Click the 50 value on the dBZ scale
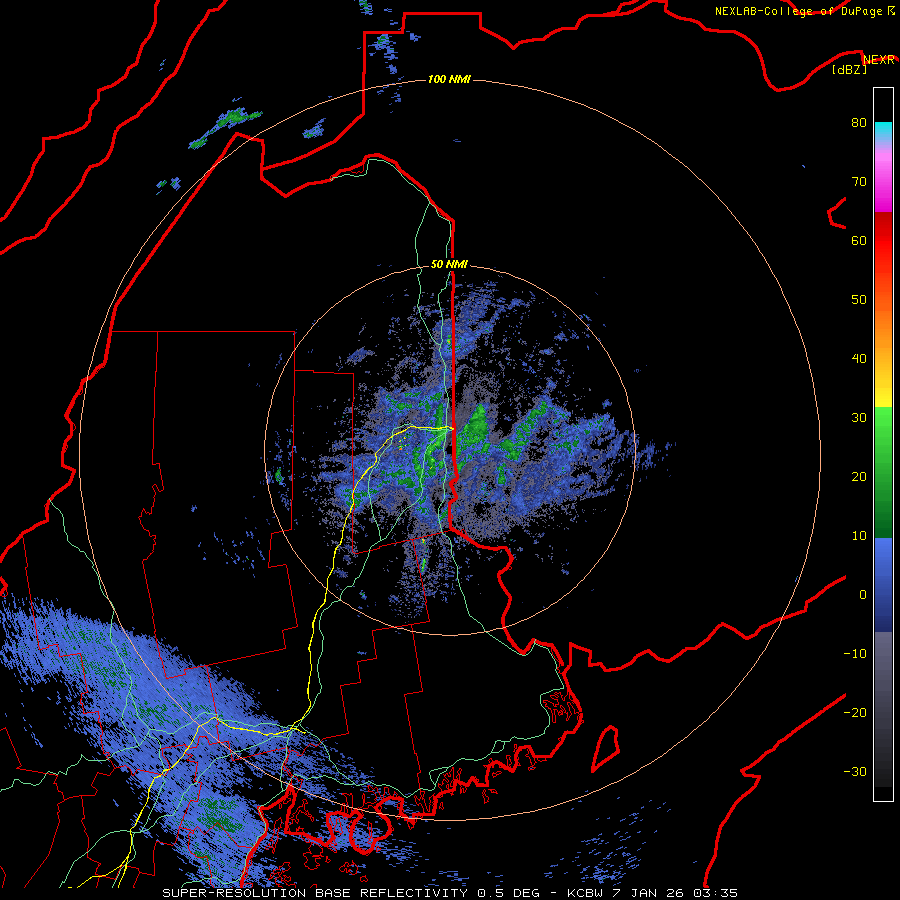This screenshot has width=900, height=900. click(859, 300)
